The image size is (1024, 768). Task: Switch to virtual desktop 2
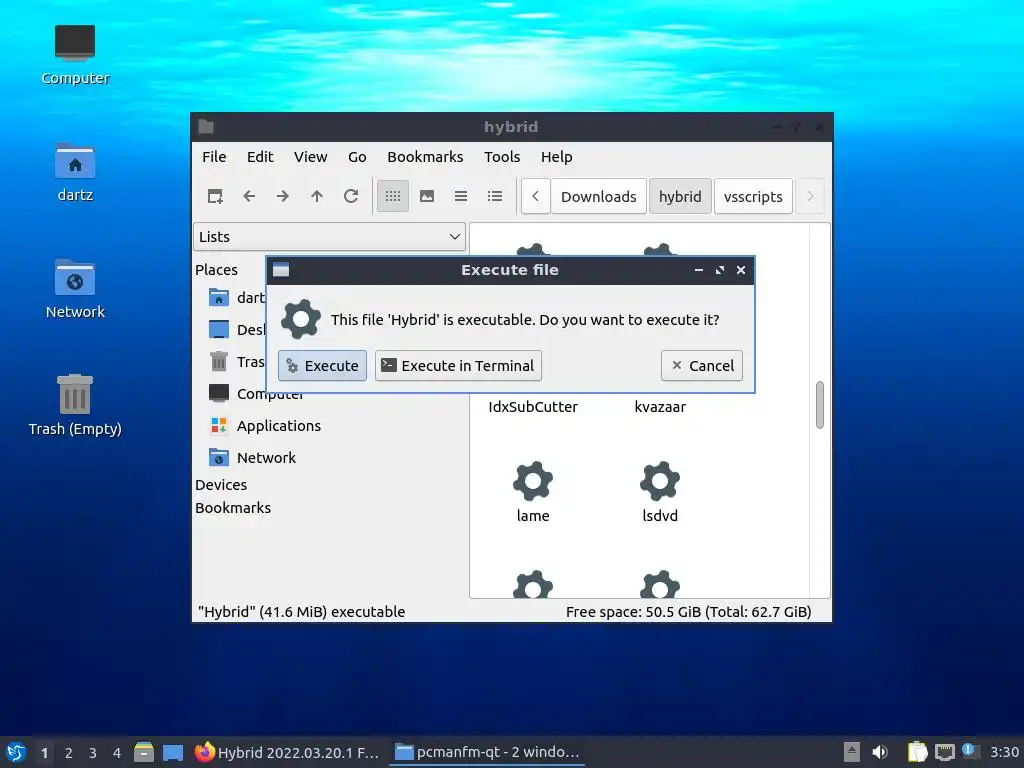tap(69, 753)
